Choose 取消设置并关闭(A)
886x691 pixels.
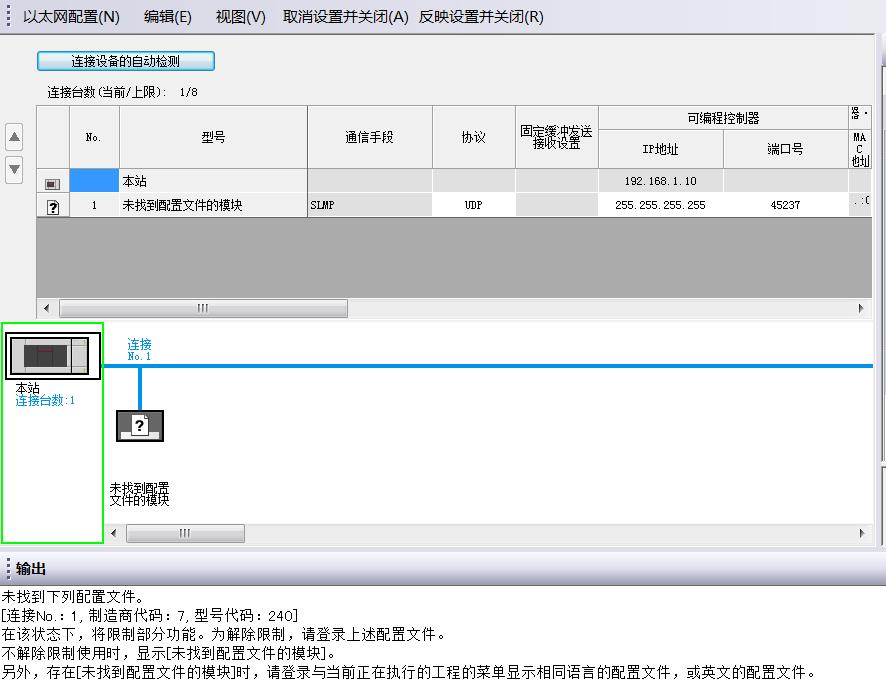coord(346,17)
